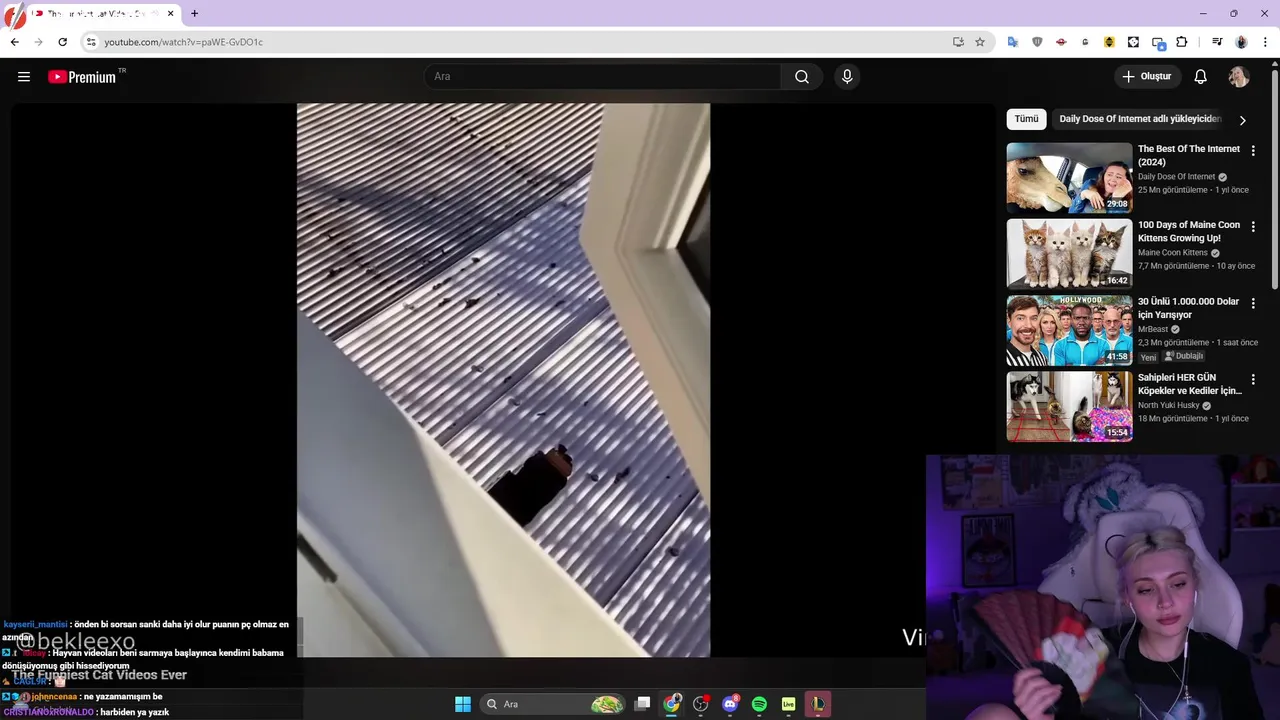Go back with browser back arrow
1280x720 pixels.
(14, 42)
